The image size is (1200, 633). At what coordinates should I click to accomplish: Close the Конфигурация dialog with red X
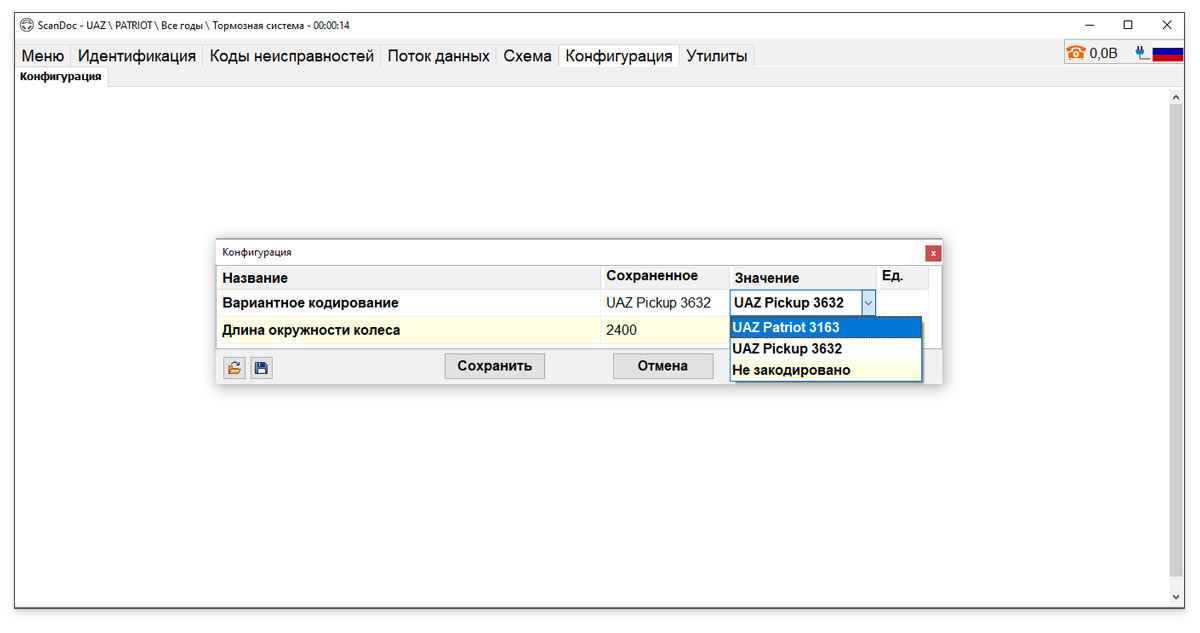coord(933,253)
